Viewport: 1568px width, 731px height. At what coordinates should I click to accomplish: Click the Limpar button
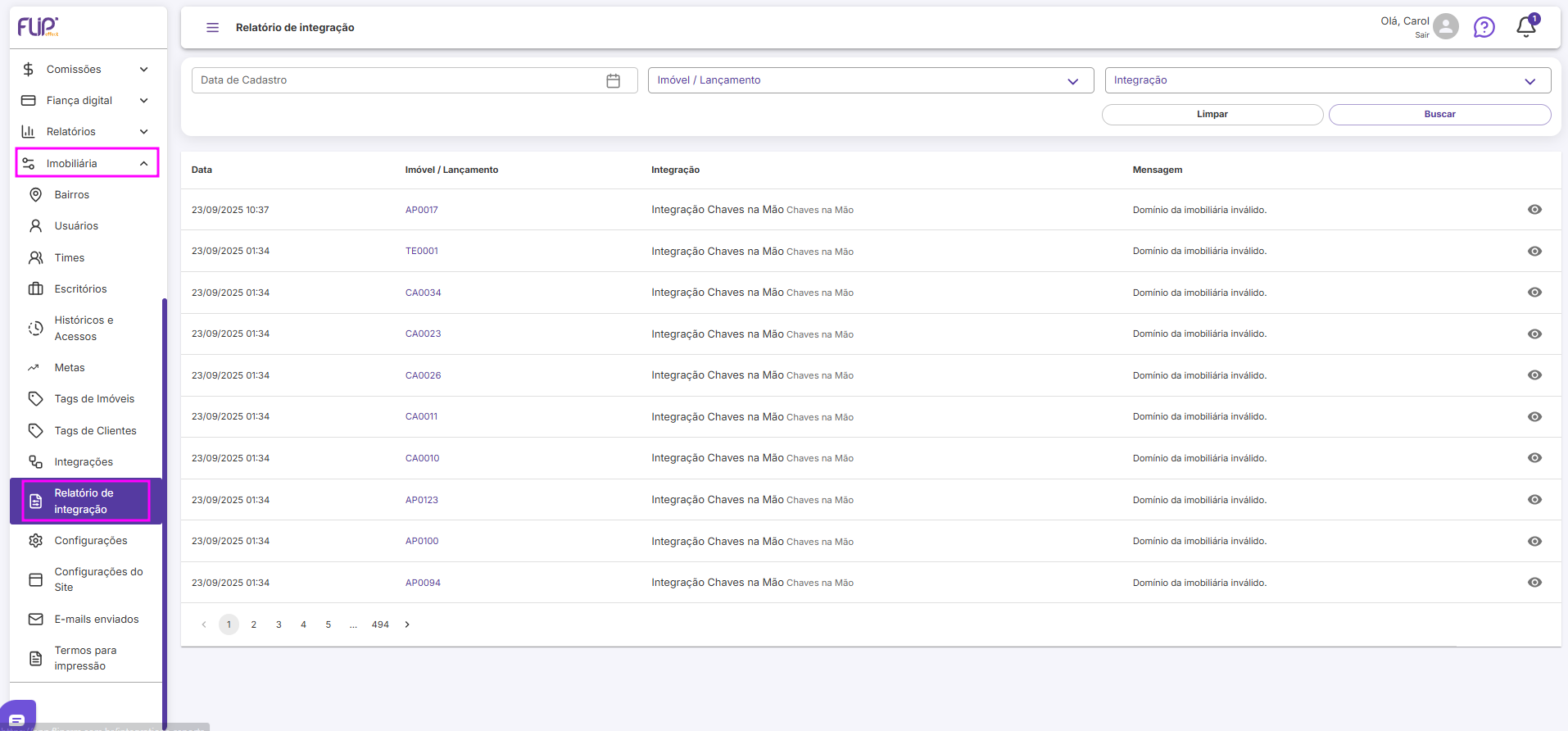(1212, 115)
